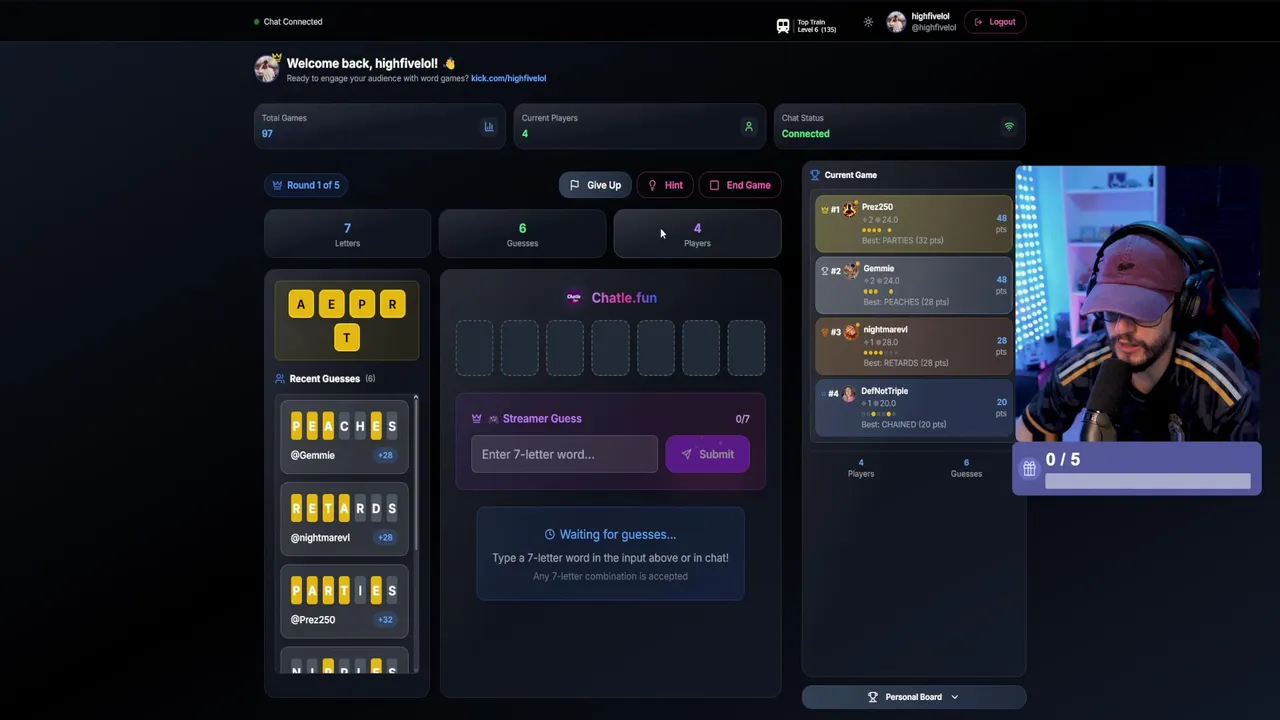Click the Hint button
The width and height of the screenshot is (1280, 720).
[x=665, y=185]
